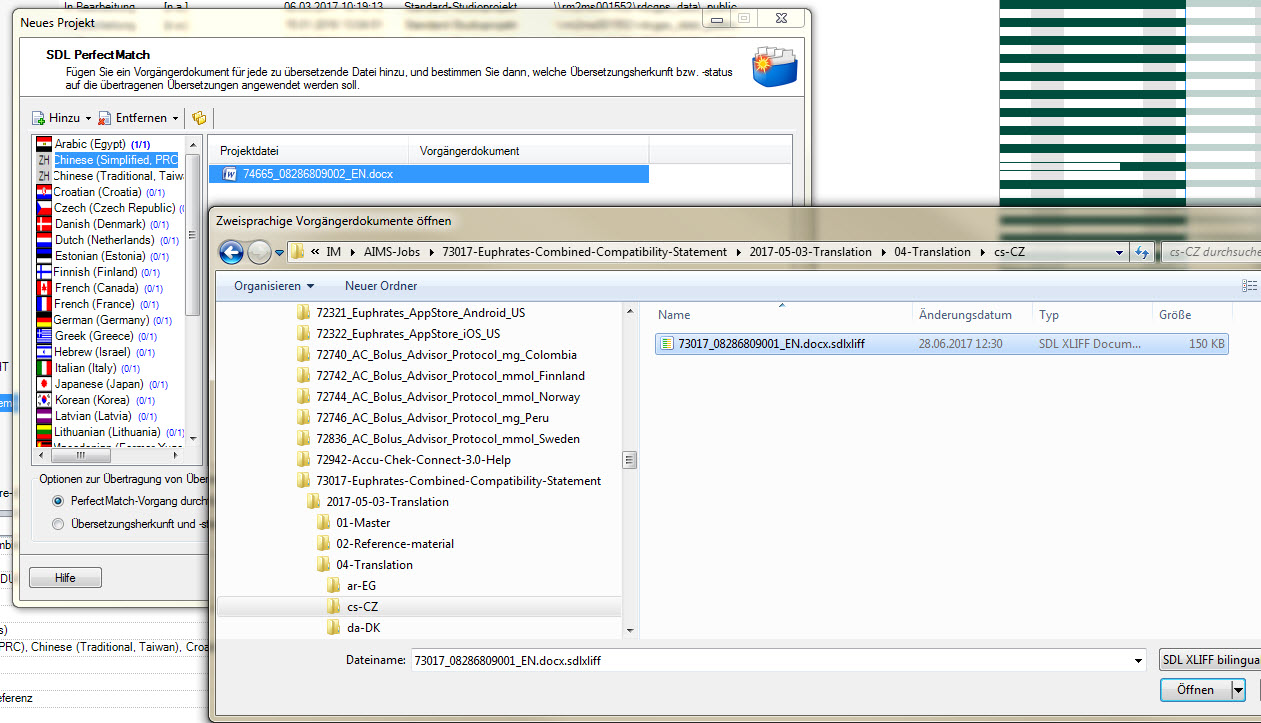Click the Vorgängerdokument column header
This screenshot has width=1261, height=723.
[529, 151]
